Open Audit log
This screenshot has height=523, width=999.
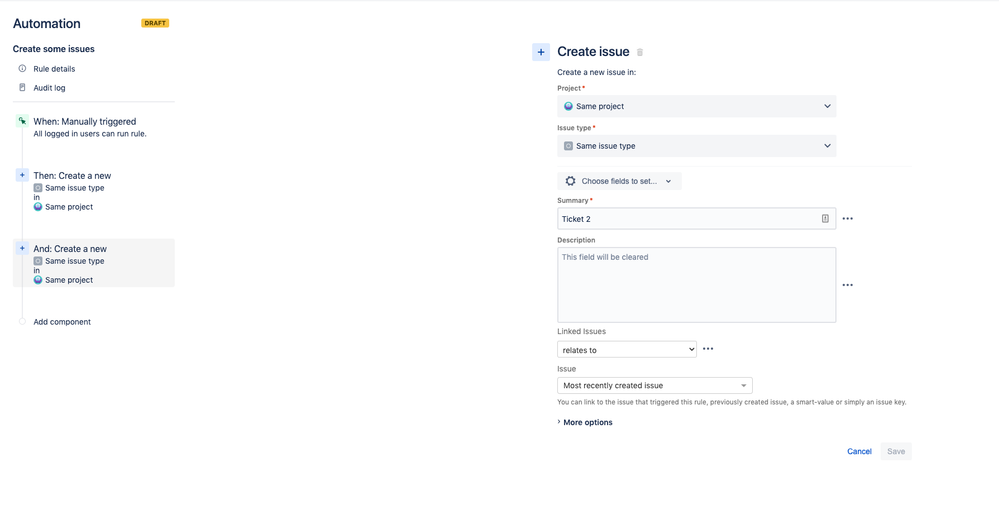coord(49,88)
